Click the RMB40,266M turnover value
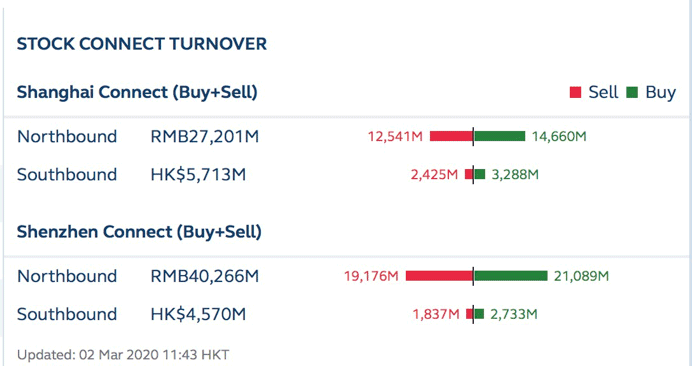This screenshot has width=692, height=366. [204, 276]
